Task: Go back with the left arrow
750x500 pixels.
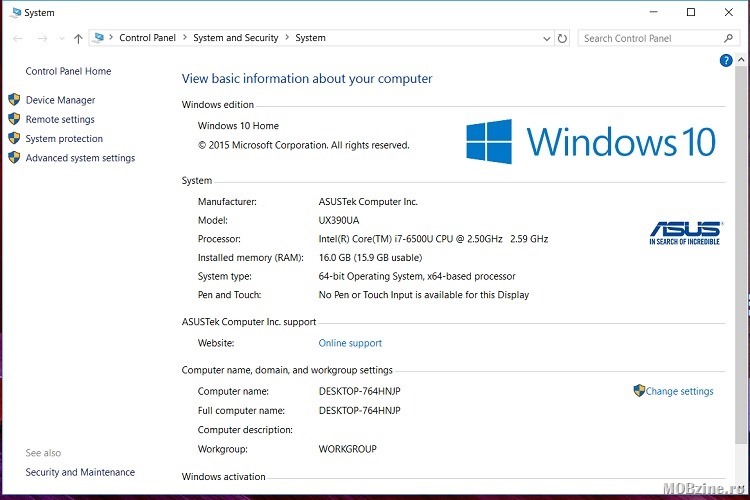Action: click(x=18, y=38)
